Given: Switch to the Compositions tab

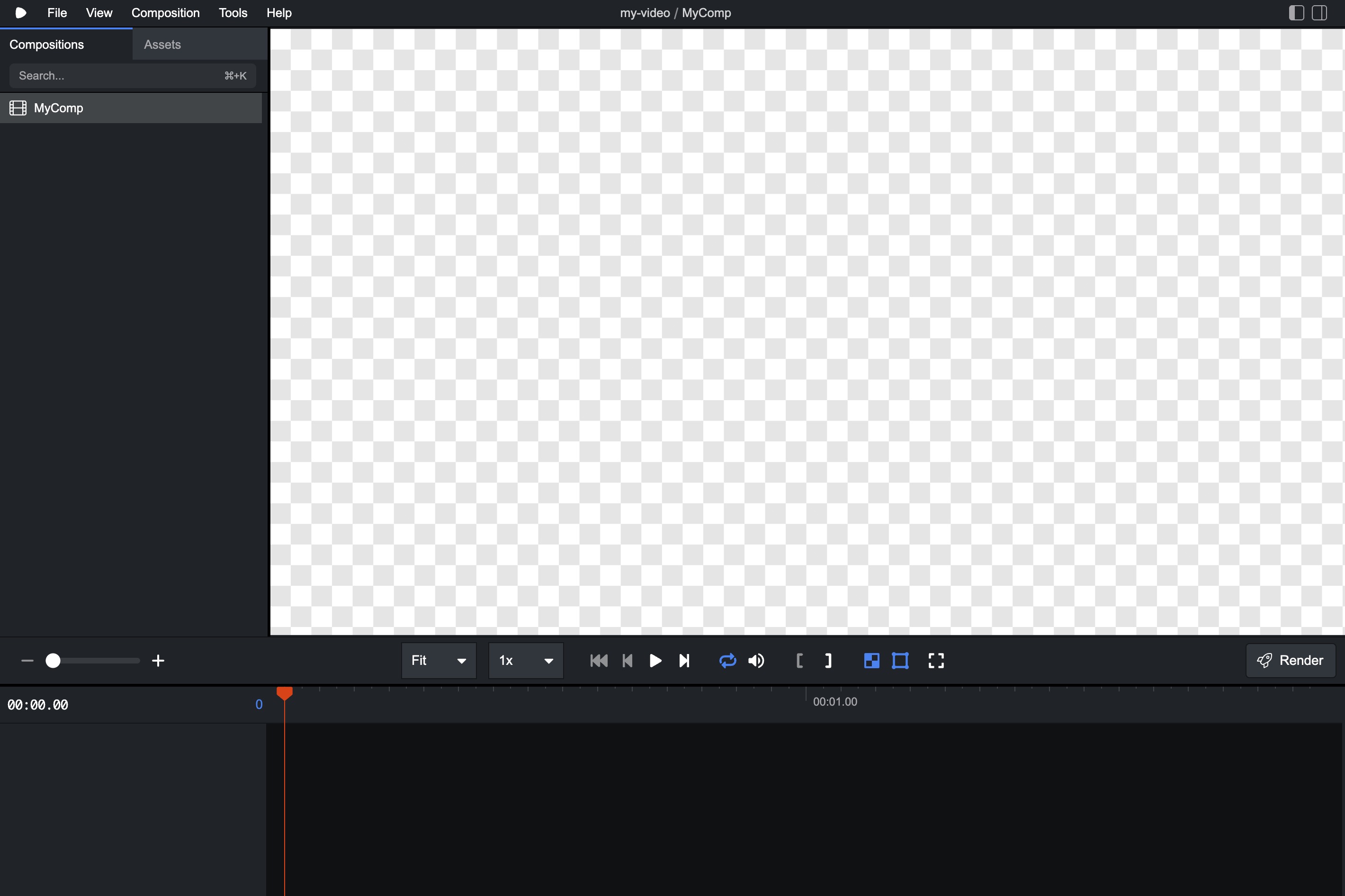Looking at the screenshot, I should [66, 44].
